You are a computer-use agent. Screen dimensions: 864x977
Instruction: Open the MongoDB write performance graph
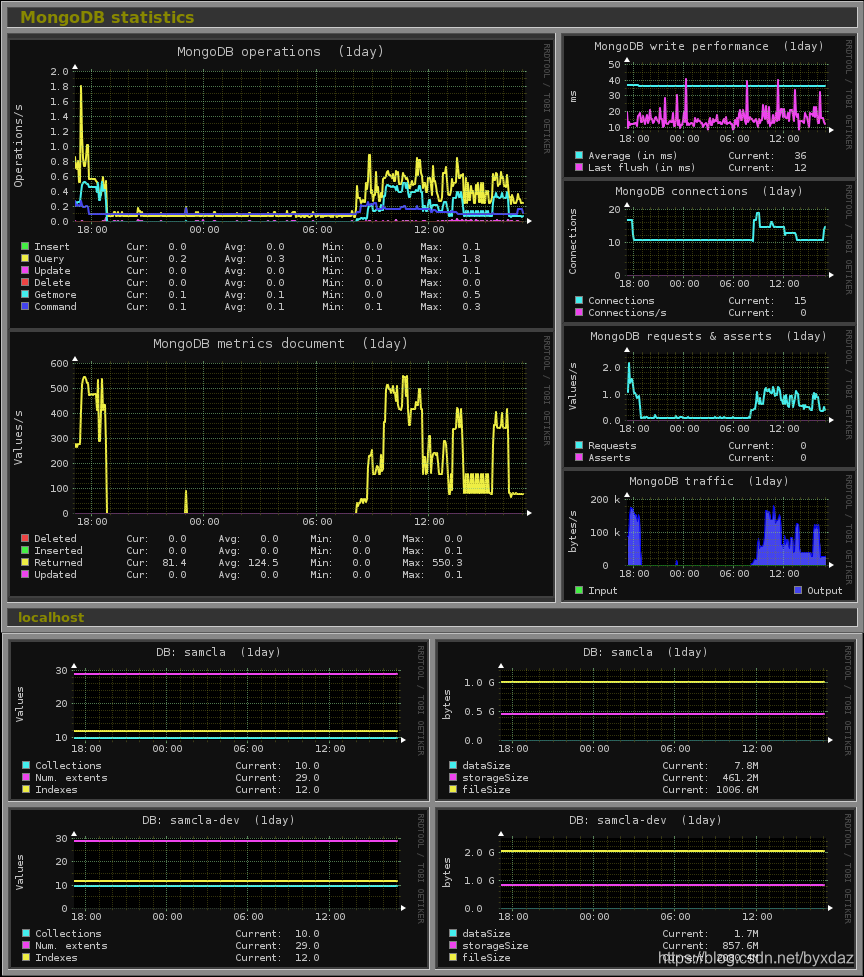coord(710,107)
